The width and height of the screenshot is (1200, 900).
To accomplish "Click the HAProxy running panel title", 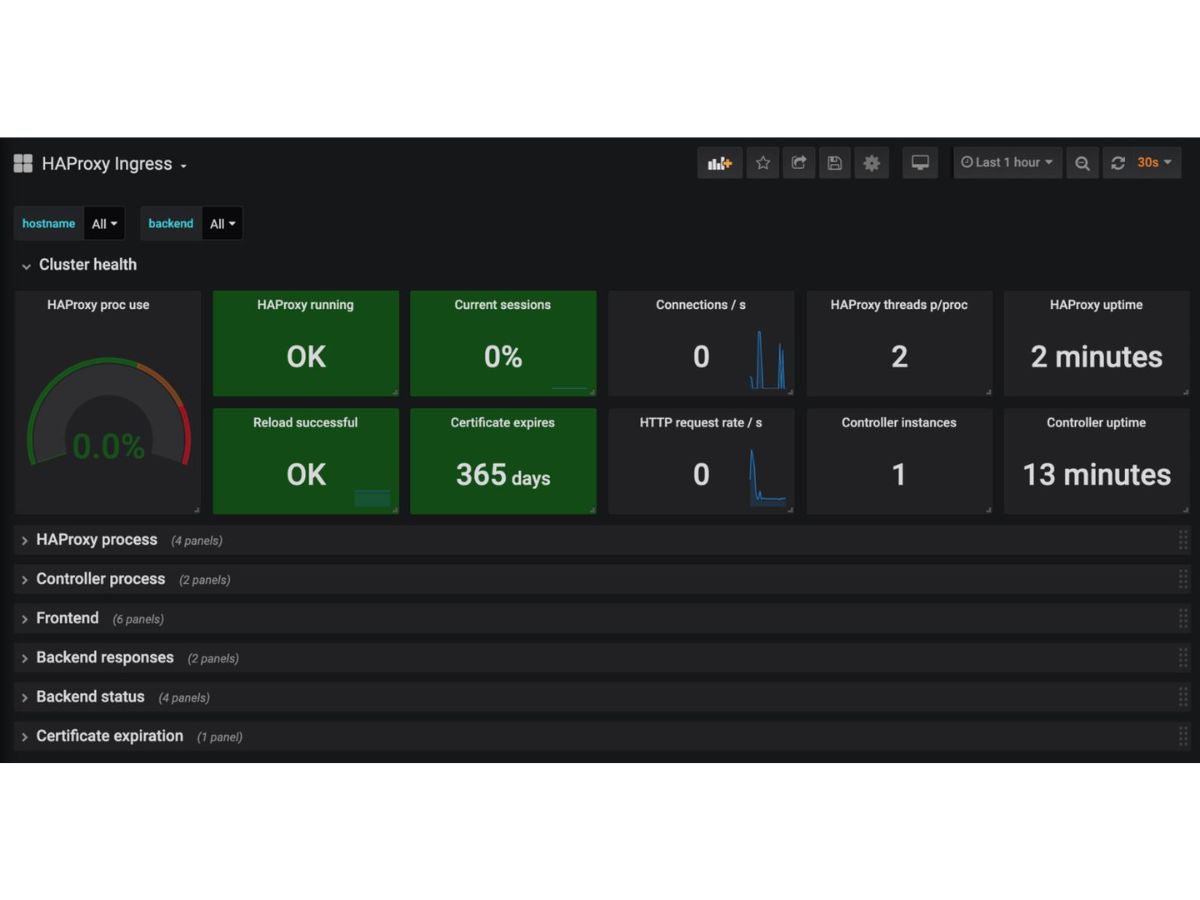I will (305, 305).
